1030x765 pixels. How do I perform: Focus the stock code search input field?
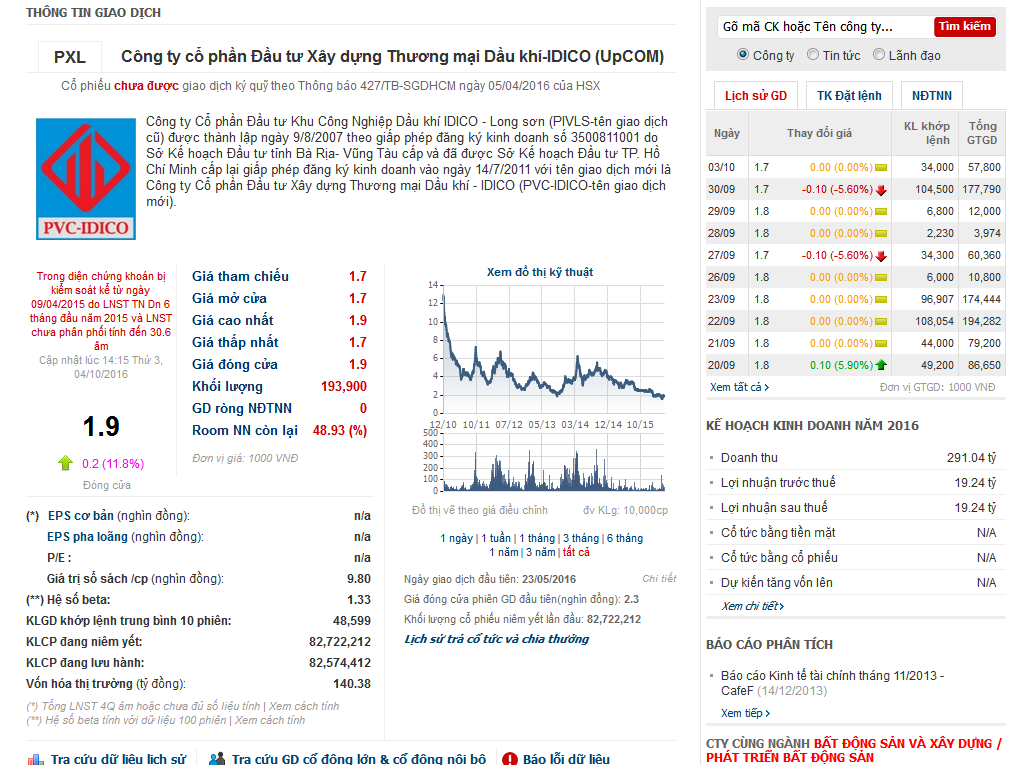click(x=825, y=27)
